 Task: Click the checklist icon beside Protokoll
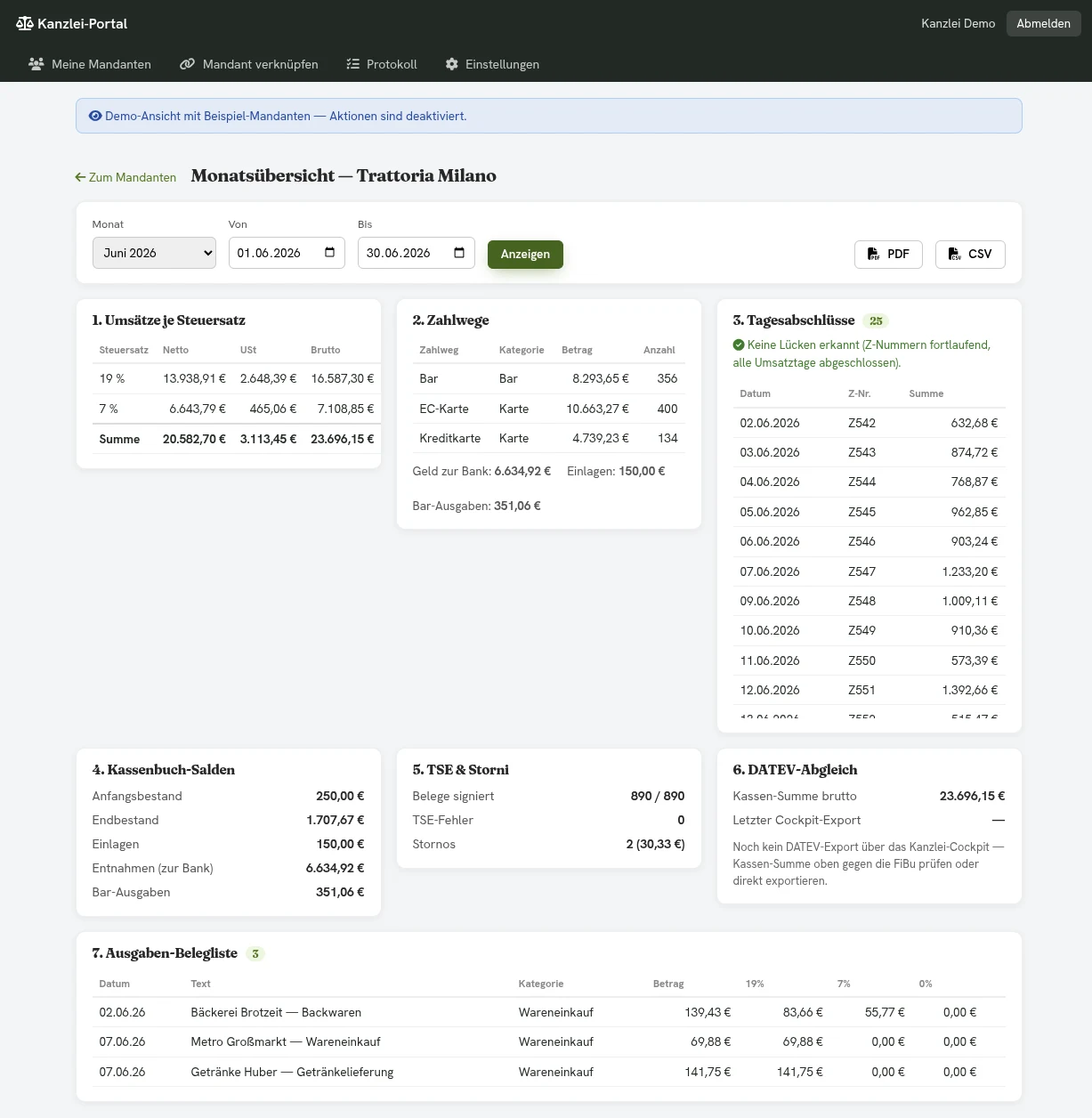coord(352,64)
